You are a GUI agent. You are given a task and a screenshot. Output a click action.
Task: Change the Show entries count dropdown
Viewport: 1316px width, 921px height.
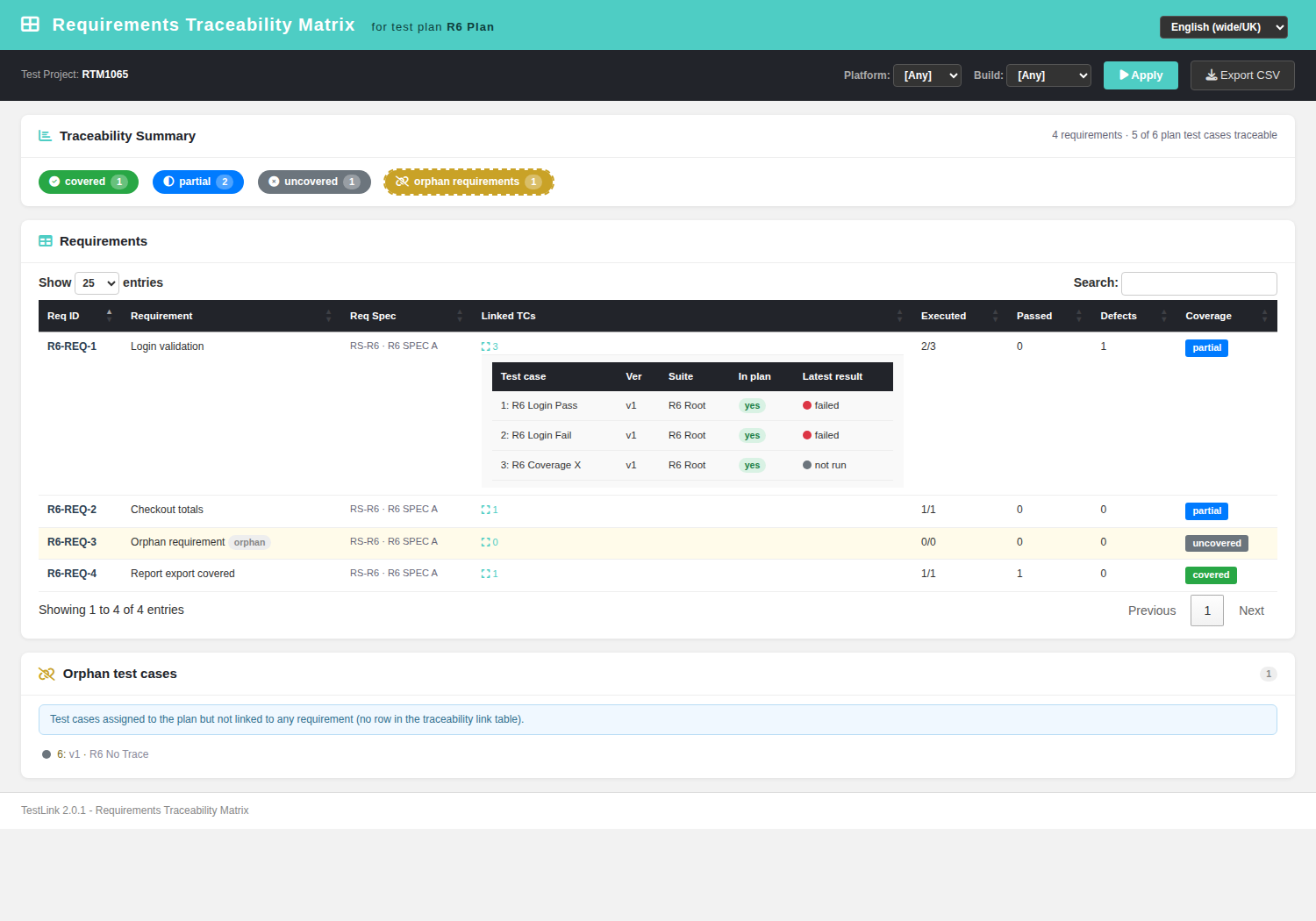click(97, 283)
